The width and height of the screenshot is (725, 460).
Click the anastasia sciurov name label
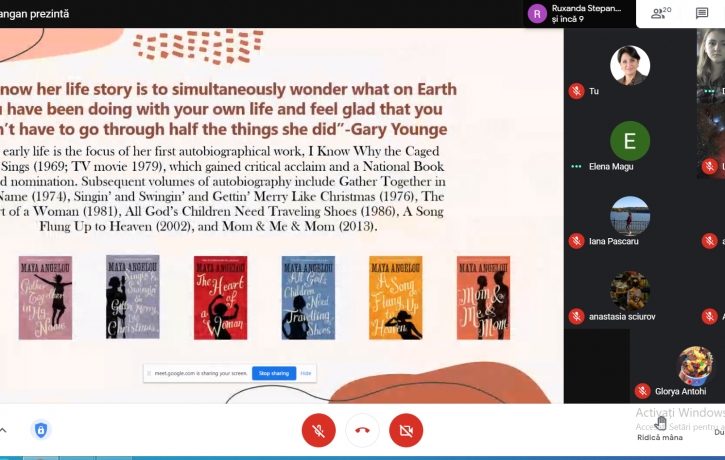click(622, 317)
